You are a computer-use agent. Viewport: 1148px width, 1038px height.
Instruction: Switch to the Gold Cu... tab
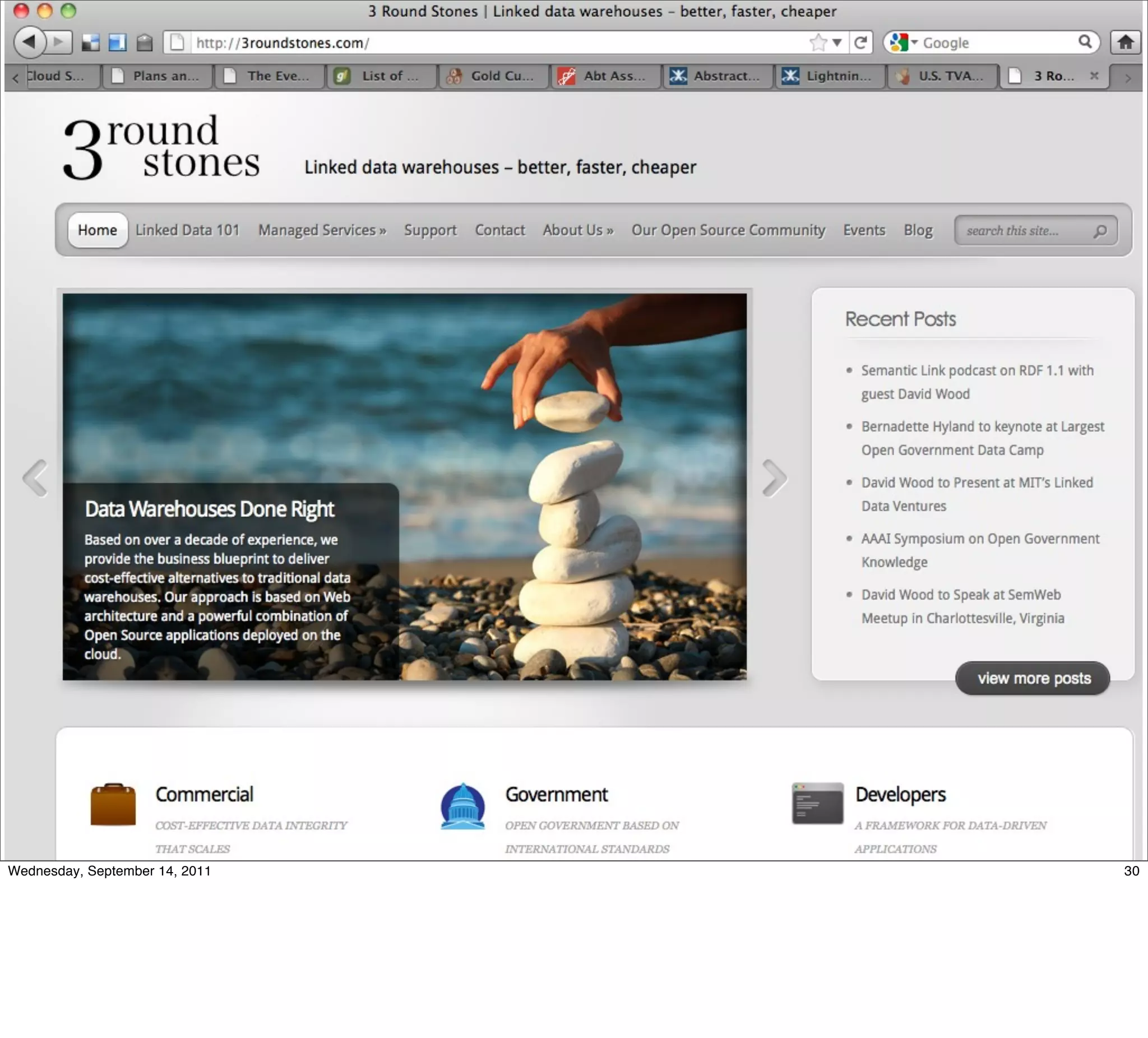coord(493,76)
